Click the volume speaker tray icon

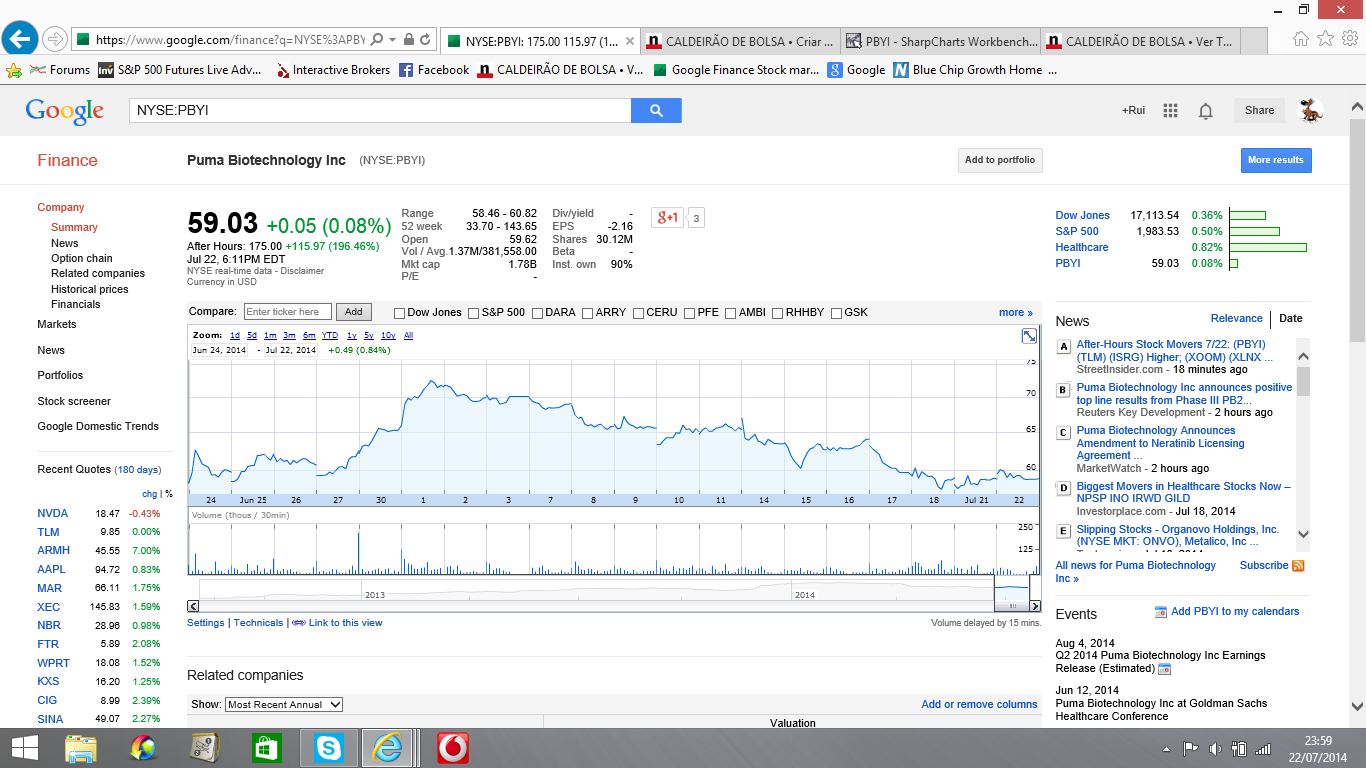click(1215, 748)
